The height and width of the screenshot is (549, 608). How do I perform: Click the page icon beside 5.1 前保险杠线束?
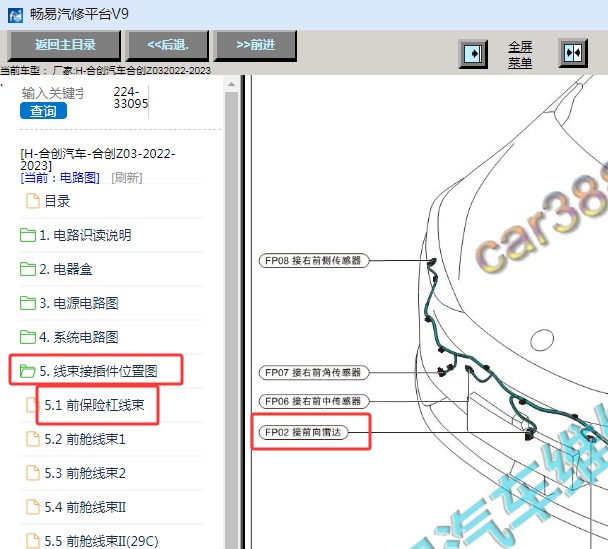pyautogui.click(x=33, y=405)
